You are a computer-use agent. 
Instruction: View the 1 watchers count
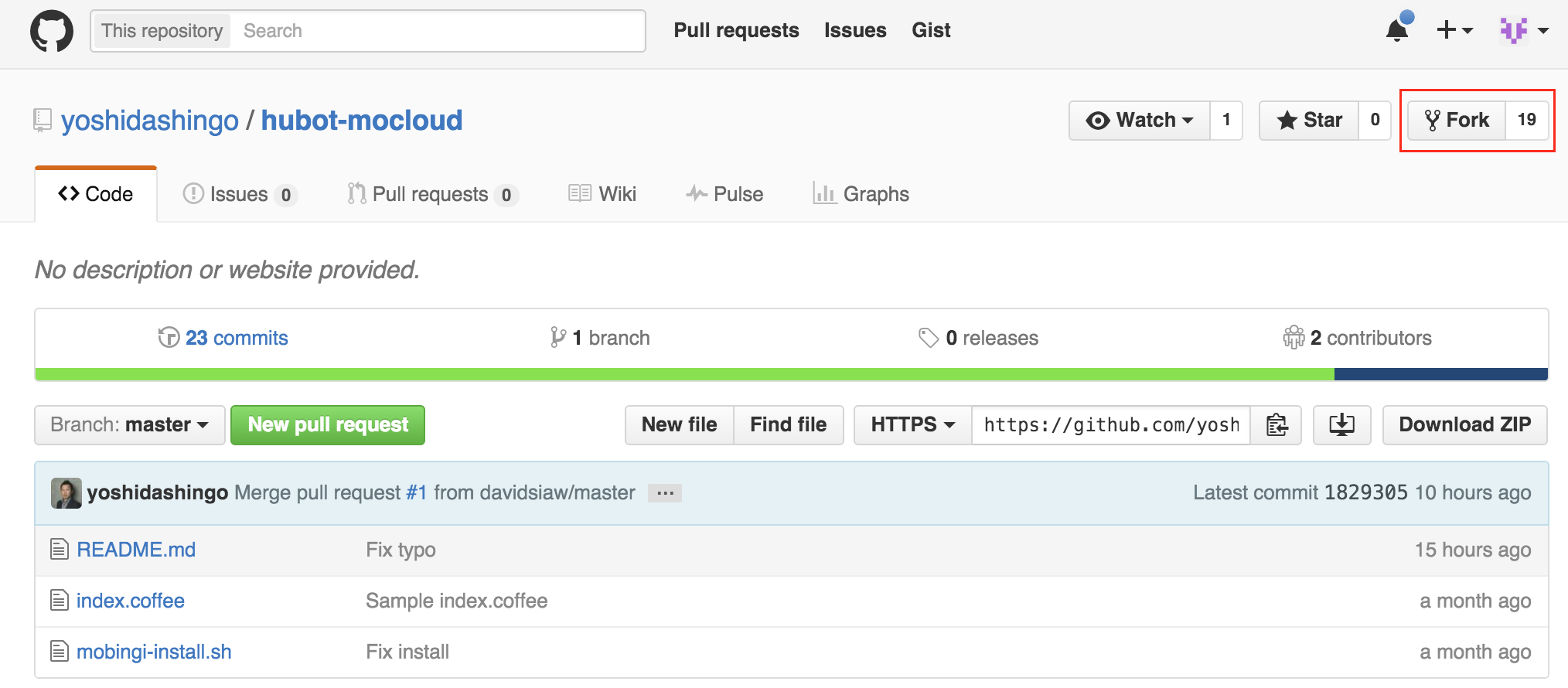[1226, 120]
